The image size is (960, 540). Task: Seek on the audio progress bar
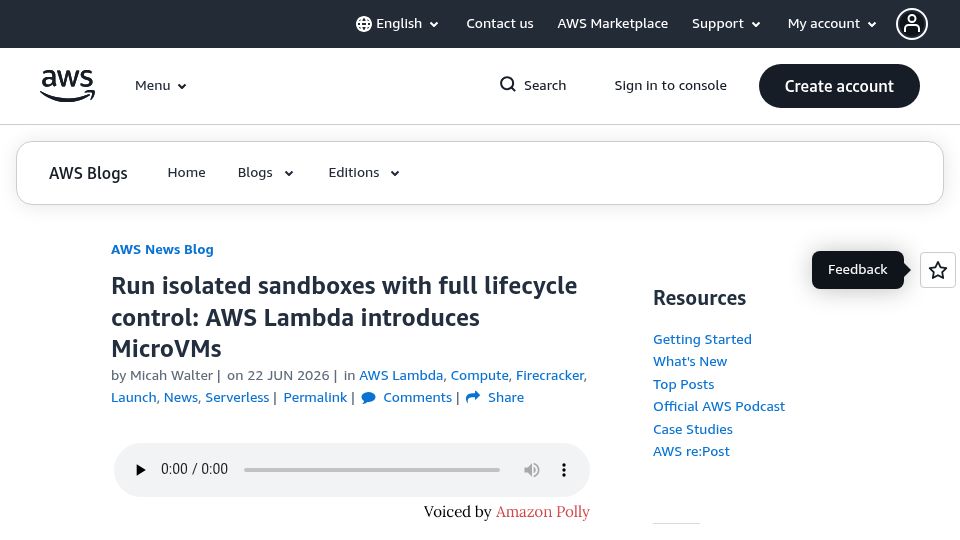click(372, 470)
